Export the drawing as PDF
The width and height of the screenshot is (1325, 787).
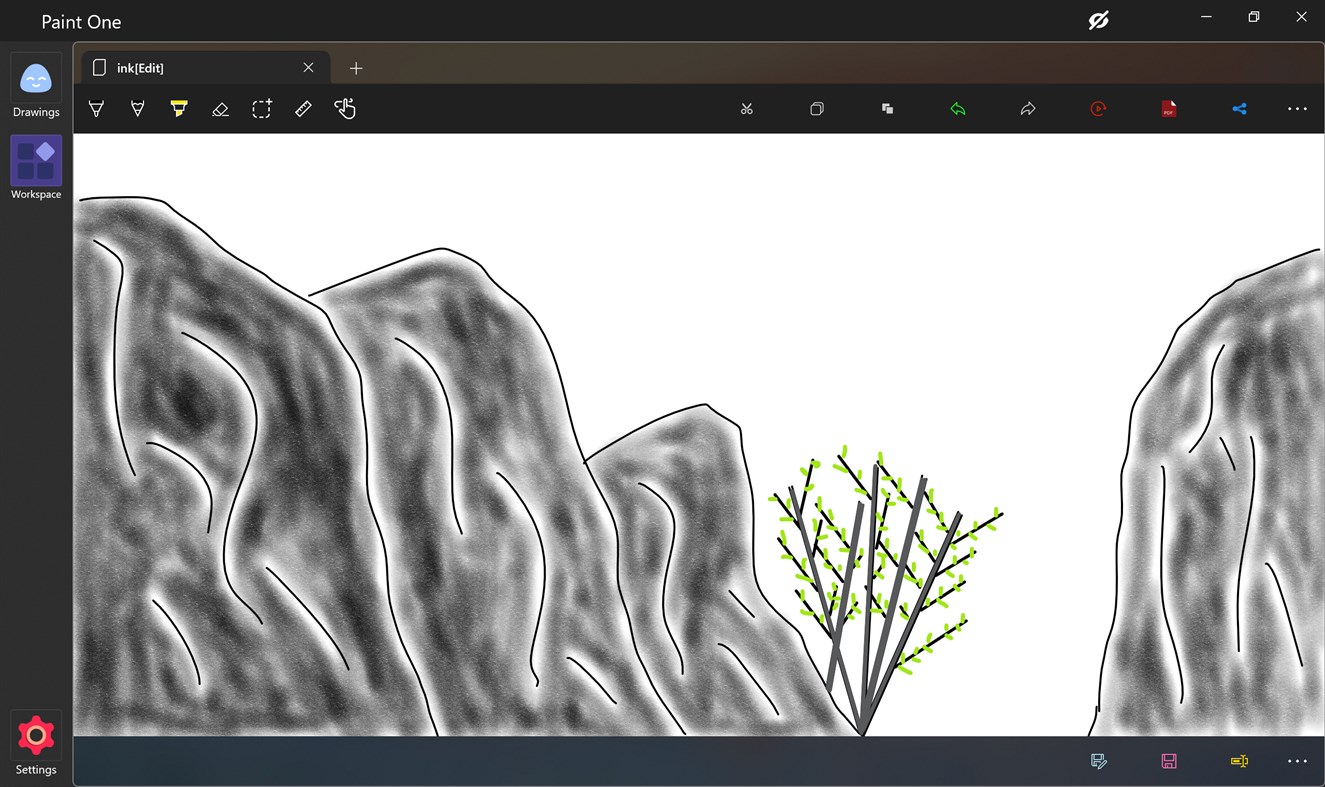click(x=1168, y=108)
